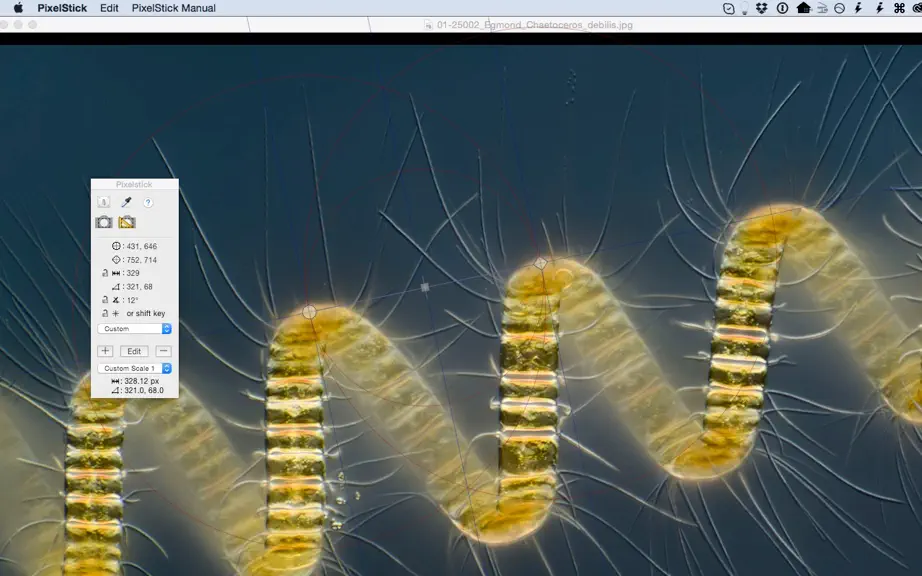The width and height of the screenshot is (922, 576).
Task: Click the Command key symbol menu bar icon
Action: [x=899, y=8]
